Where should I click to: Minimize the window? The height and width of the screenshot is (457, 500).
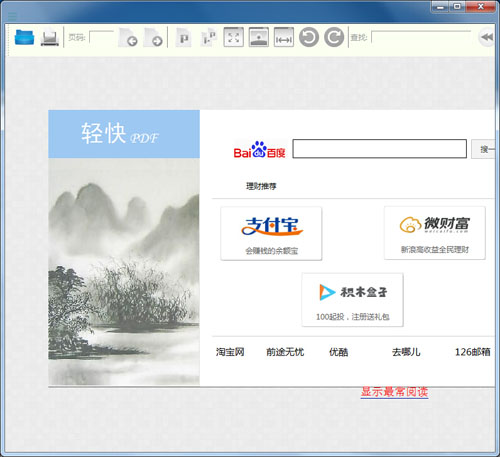coord(440,7)
